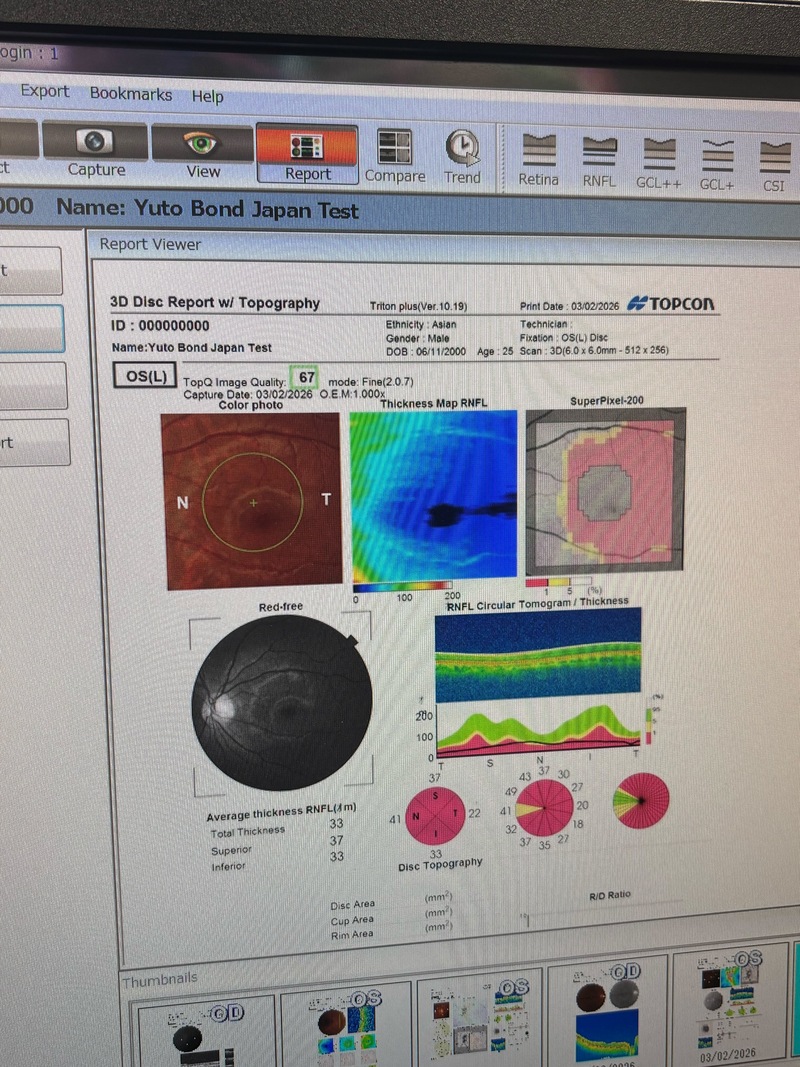Click the Red-free fundus image
Screen dimensions: 800x1067
coord(282,701)
